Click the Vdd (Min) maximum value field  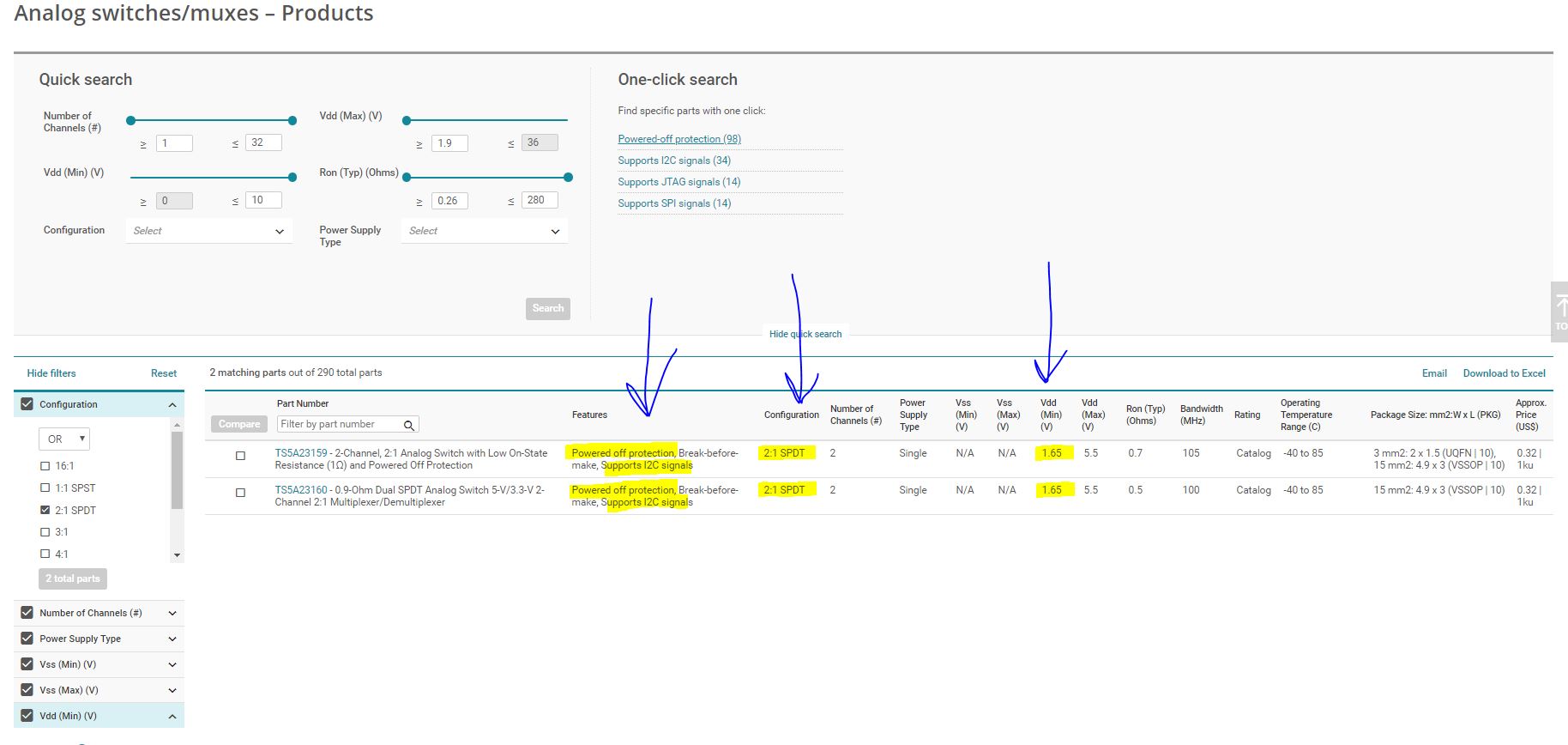(263, 200)
